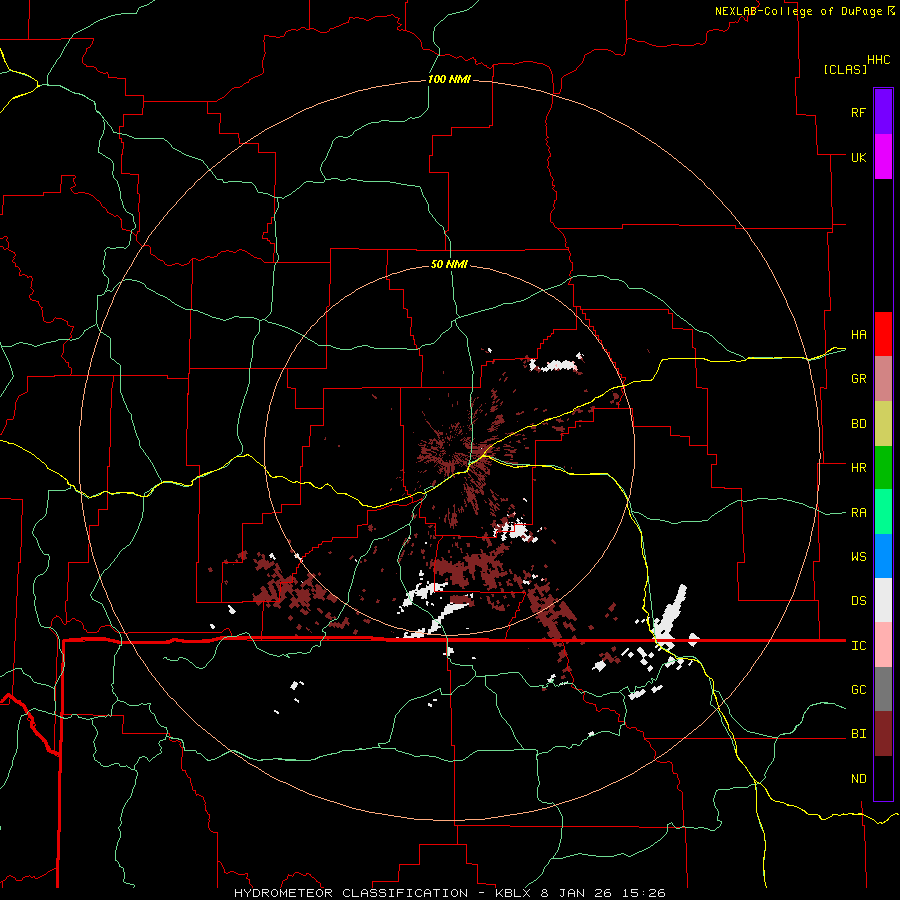Click the "HA" legend label
The width and height of the screenshot is (900, 900).
(858, 335)
